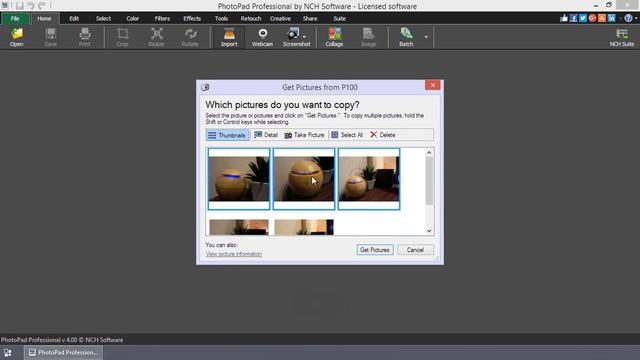Click the quick-access Save icon in title bar
Image resolution: width=640 pixels, height=360 pixels.
(20, 6)
